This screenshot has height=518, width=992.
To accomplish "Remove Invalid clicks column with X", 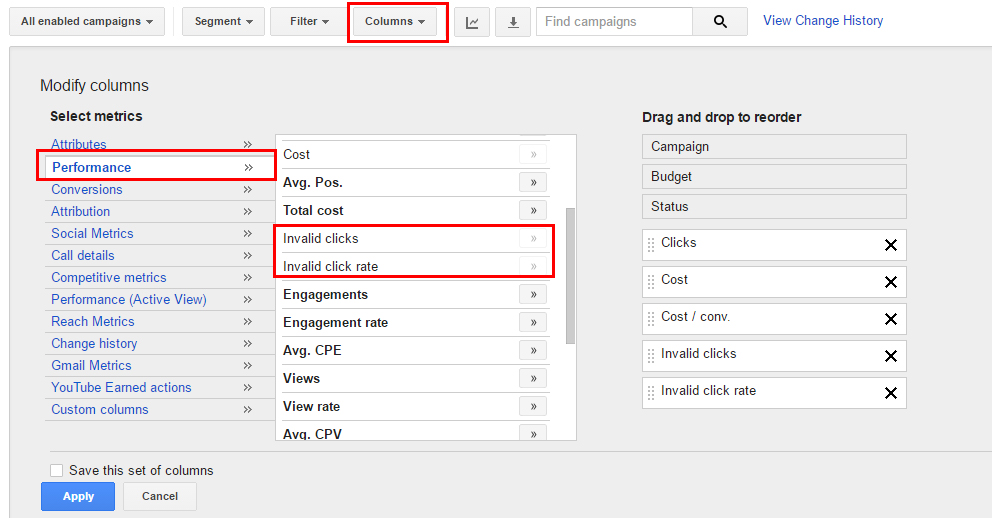I will [891, 356].
